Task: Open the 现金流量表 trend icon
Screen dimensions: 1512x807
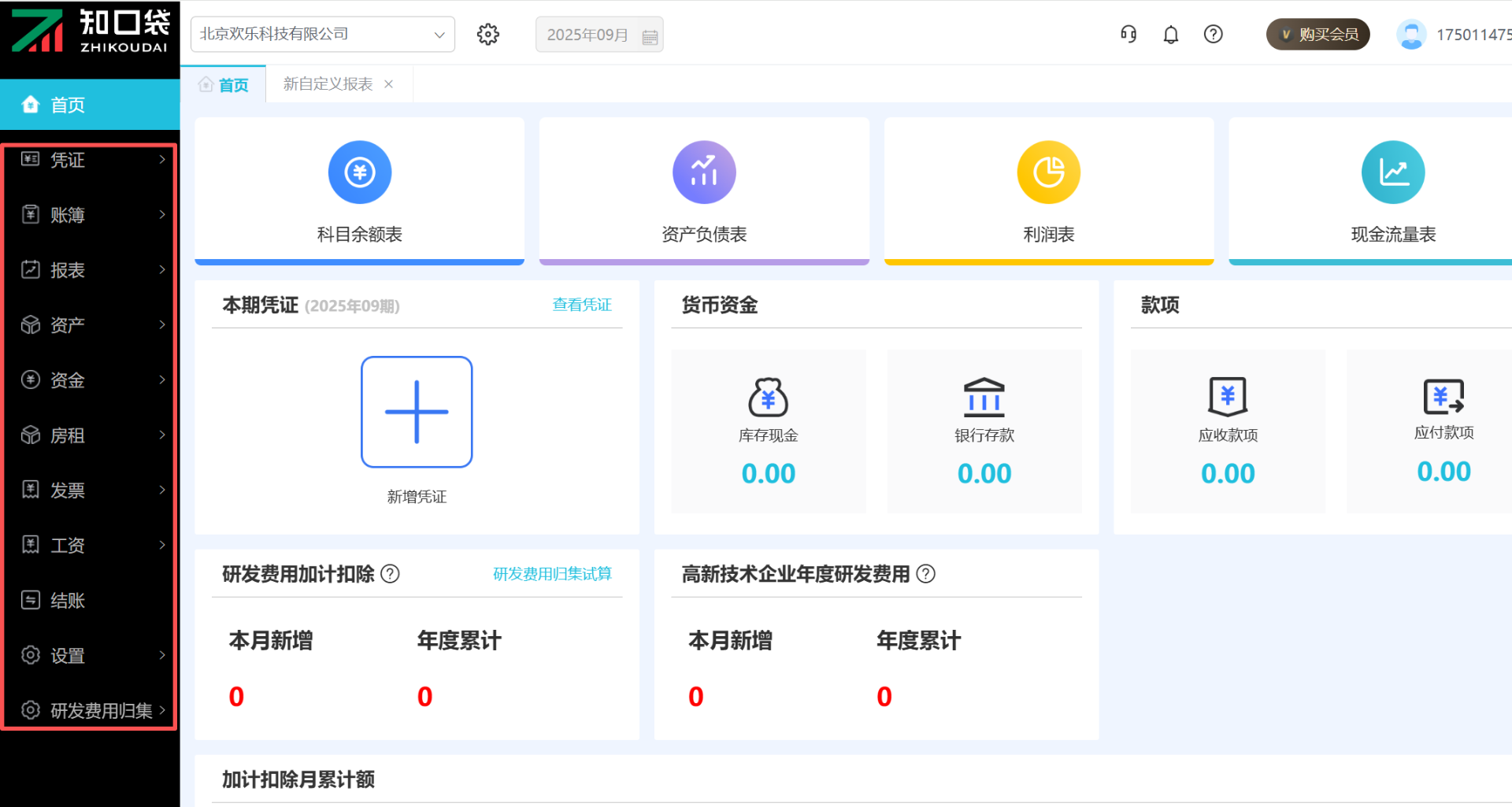Action: point(1392,172)
